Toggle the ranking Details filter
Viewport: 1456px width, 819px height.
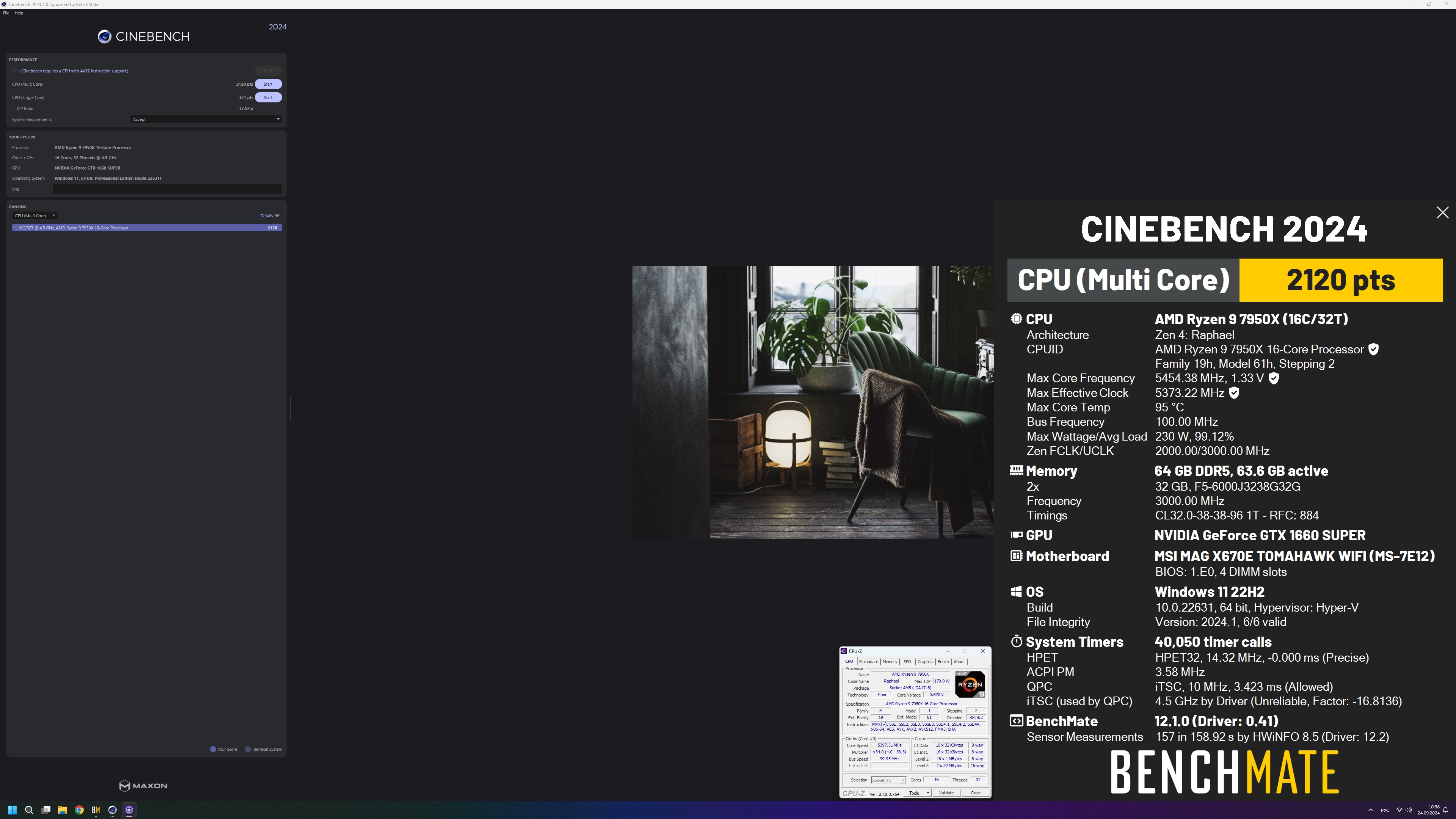(270, 215)
